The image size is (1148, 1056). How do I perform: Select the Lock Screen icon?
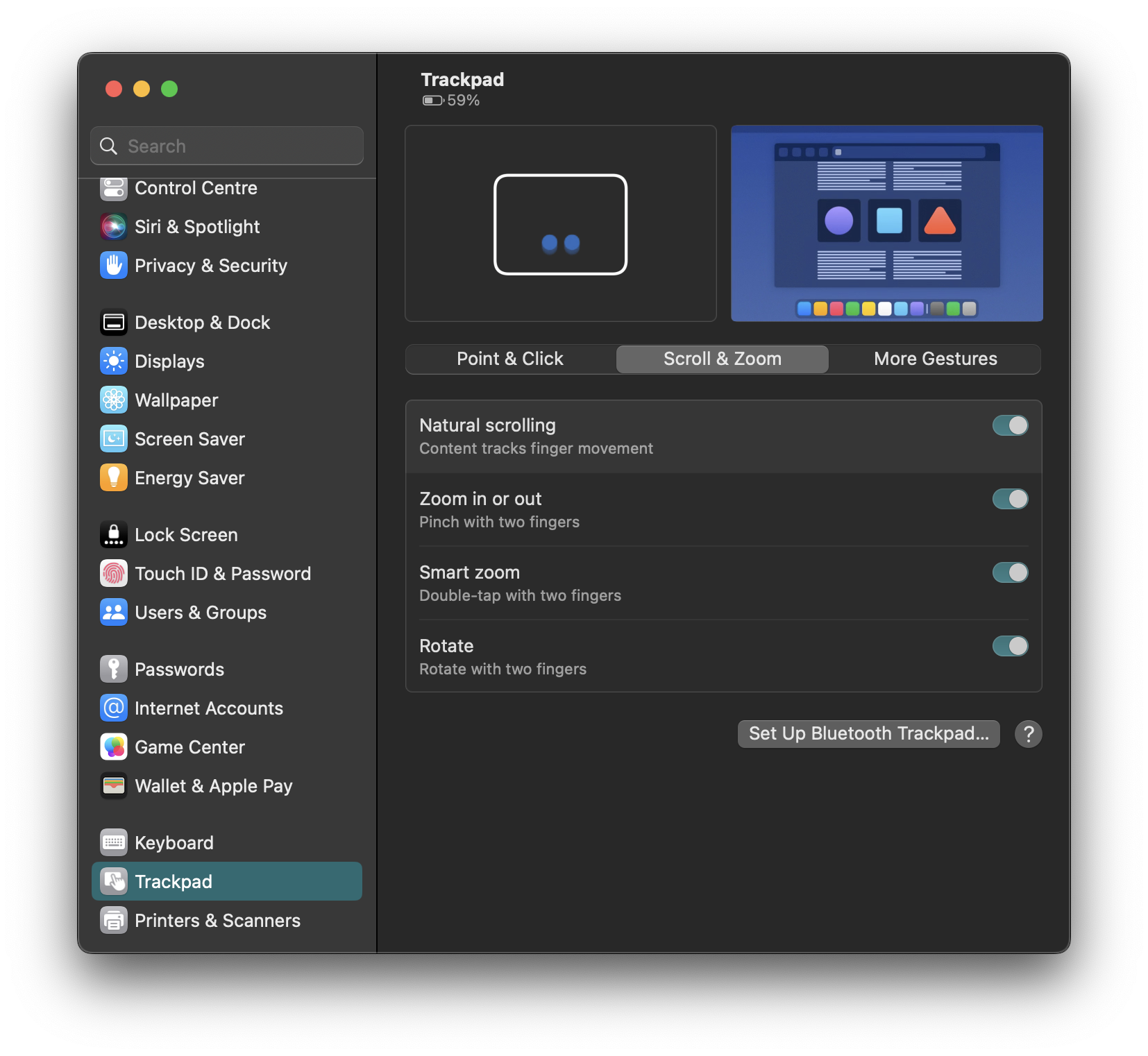[114, 535]
